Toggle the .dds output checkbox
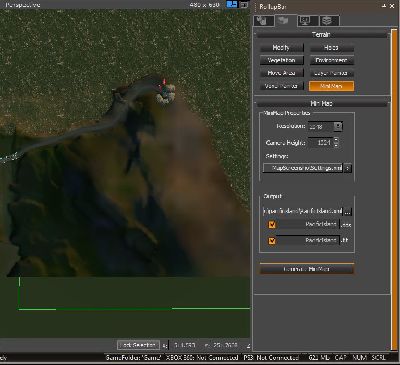The height and width of the screenshot is (365, 400). [272, 224]
